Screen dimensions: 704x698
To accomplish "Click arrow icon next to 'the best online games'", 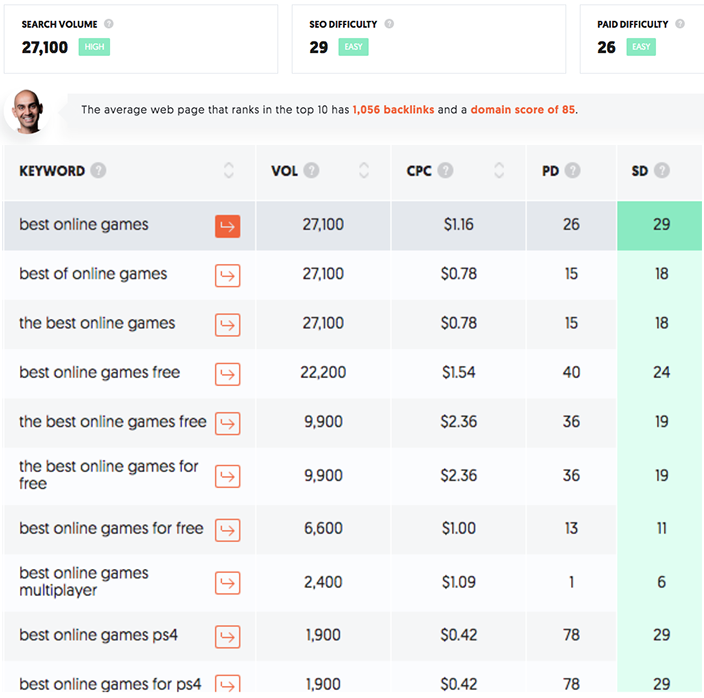I will tap(228, 324).
